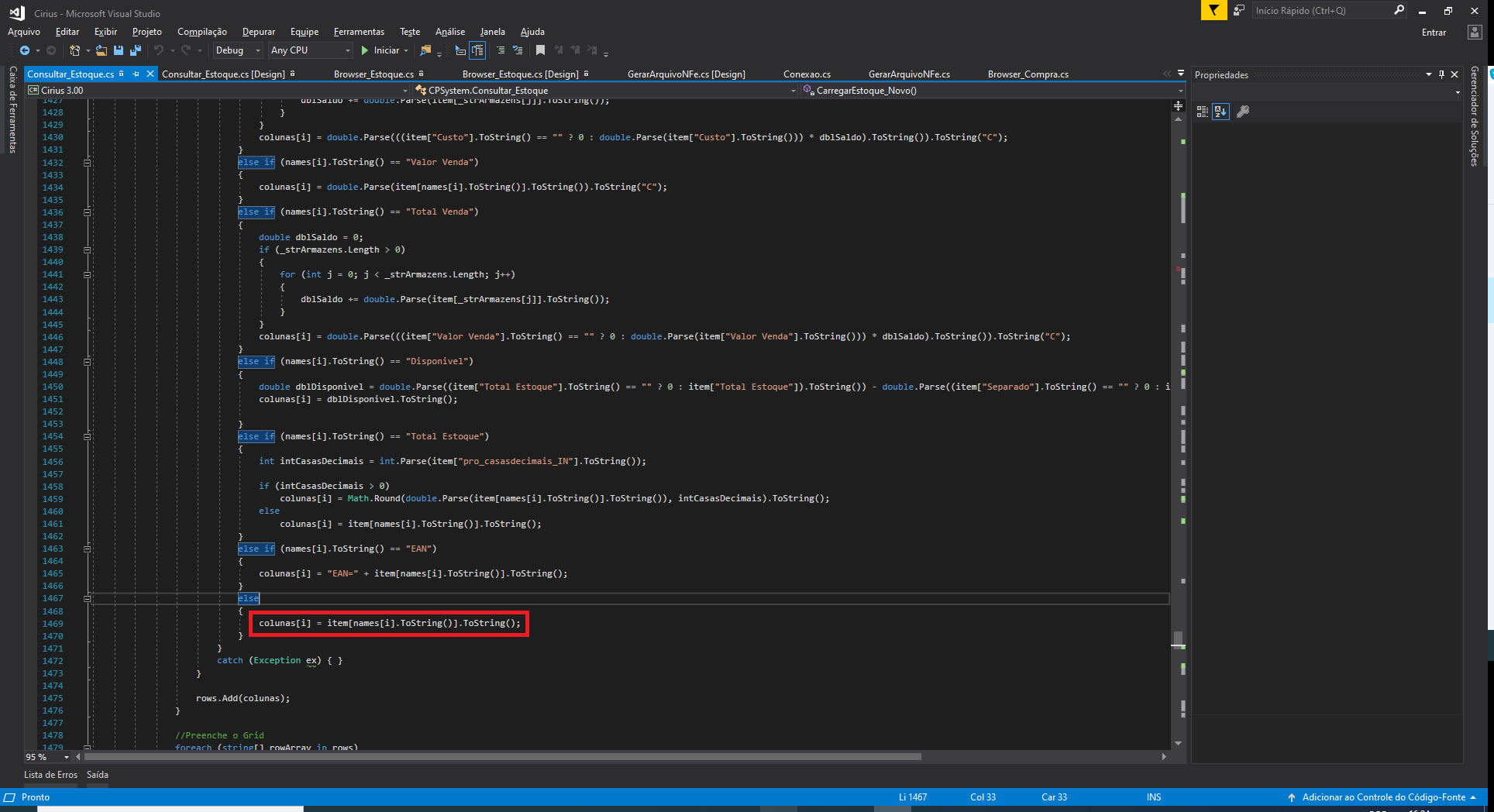This screenshot has width=1494, height=812.
Task: Click the Property Pages wrench icon
Action: [x=1243, y=112]
